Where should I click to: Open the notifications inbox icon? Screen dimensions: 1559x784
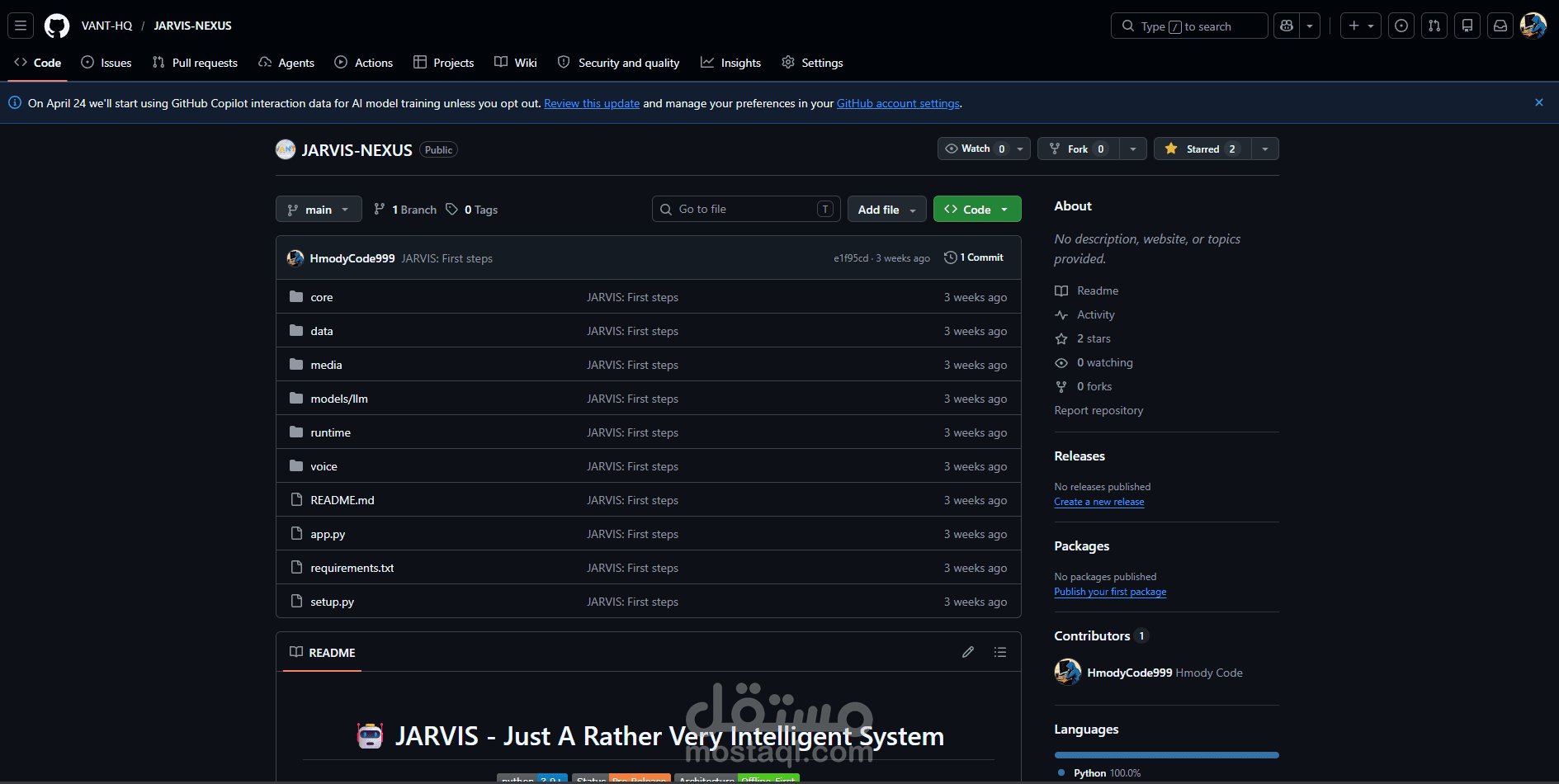pyautogui.click(x=1500, y=26)
